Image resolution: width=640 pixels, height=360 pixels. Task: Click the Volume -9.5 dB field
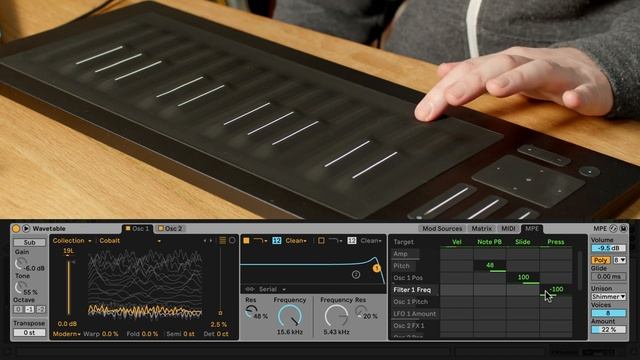(x=609, y=248)
